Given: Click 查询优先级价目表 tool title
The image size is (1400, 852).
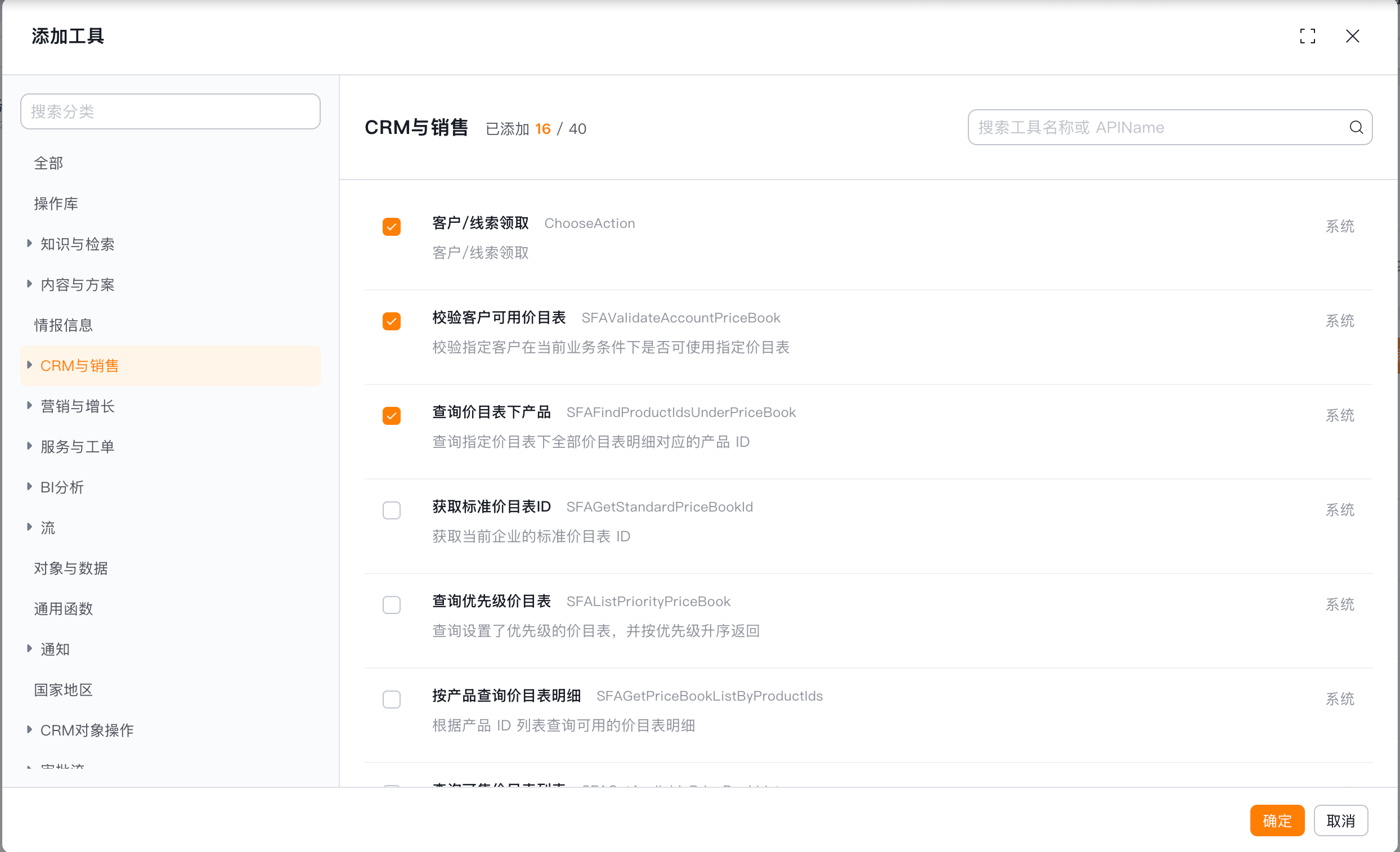Looking at the screenshot, I should [491, 602].
